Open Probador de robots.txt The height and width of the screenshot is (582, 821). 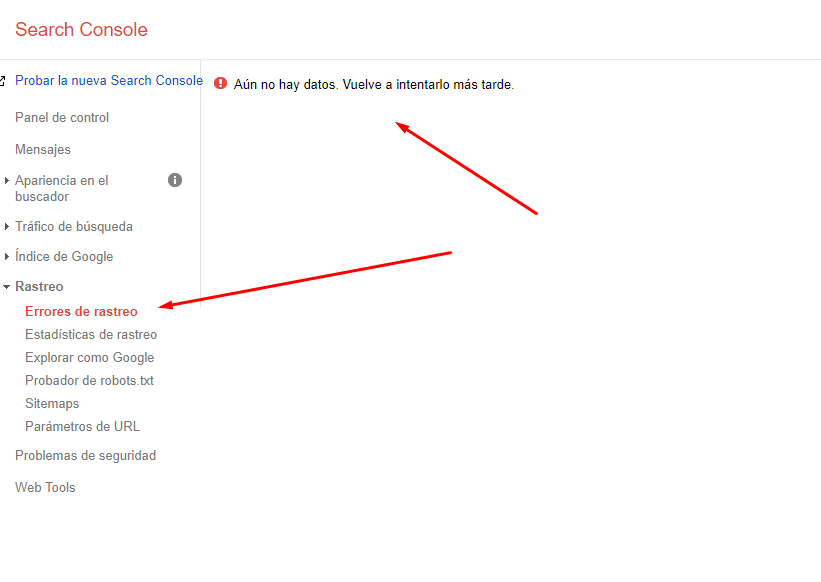click(90, 380)
